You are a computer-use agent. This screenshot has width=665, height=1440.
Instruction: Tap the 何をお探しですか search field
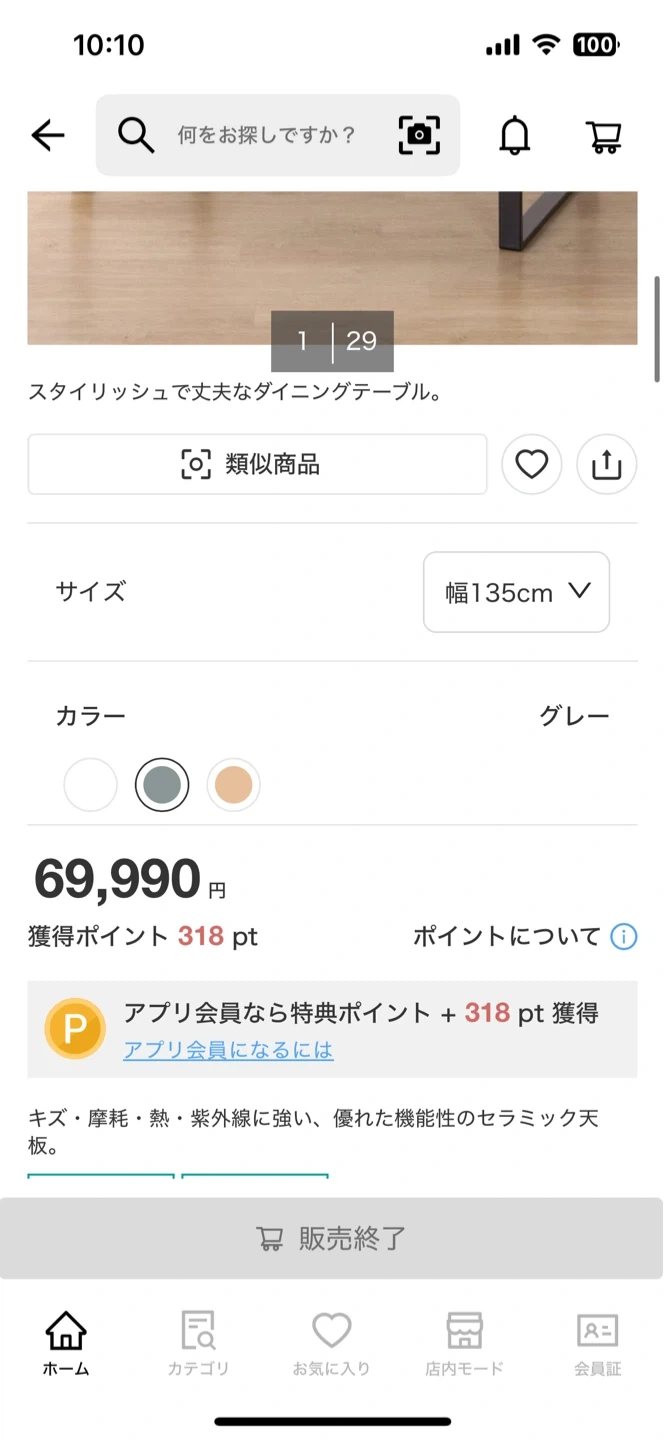click(267, 135)
